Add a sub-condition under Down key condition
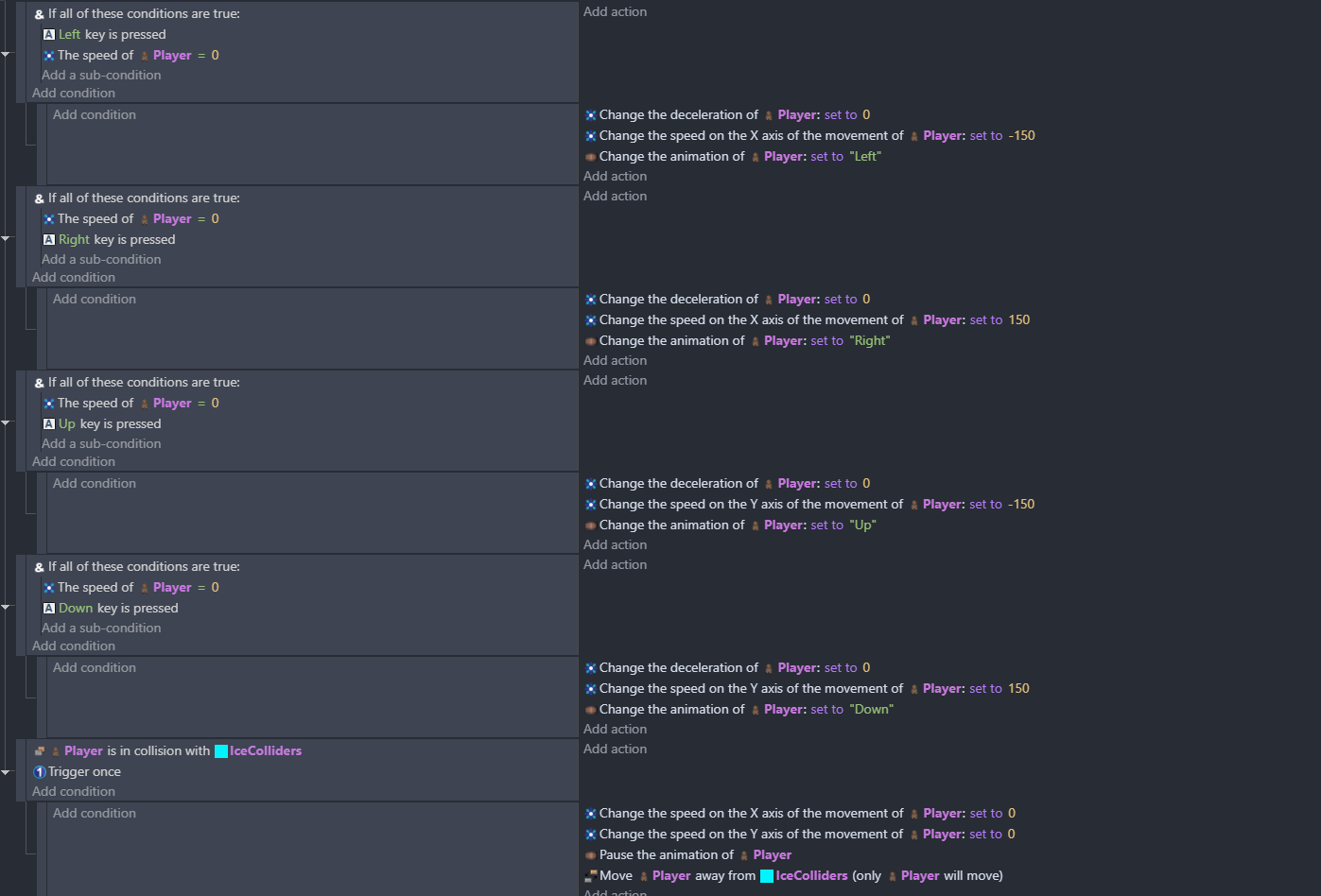Viewport: 1321px width, 896px height. pyautogui.click(x=101, y=629)
